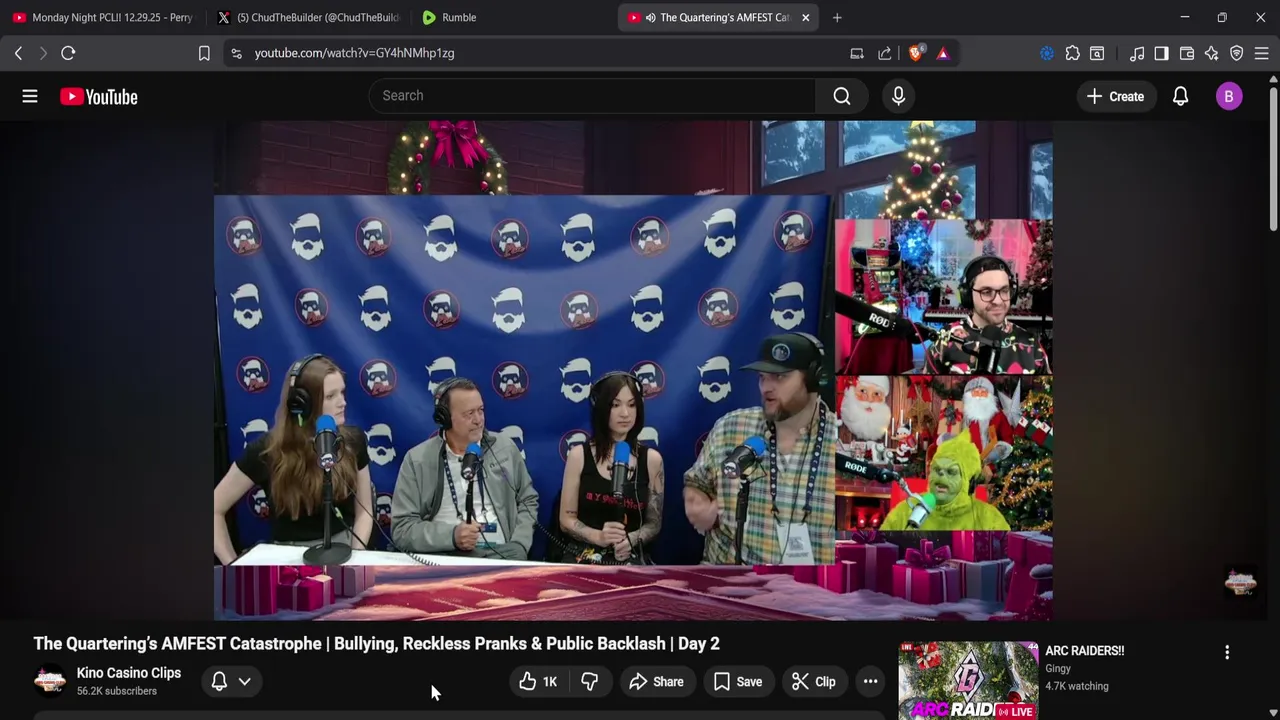Open the browser main hamburger menu

(1261, 53)
